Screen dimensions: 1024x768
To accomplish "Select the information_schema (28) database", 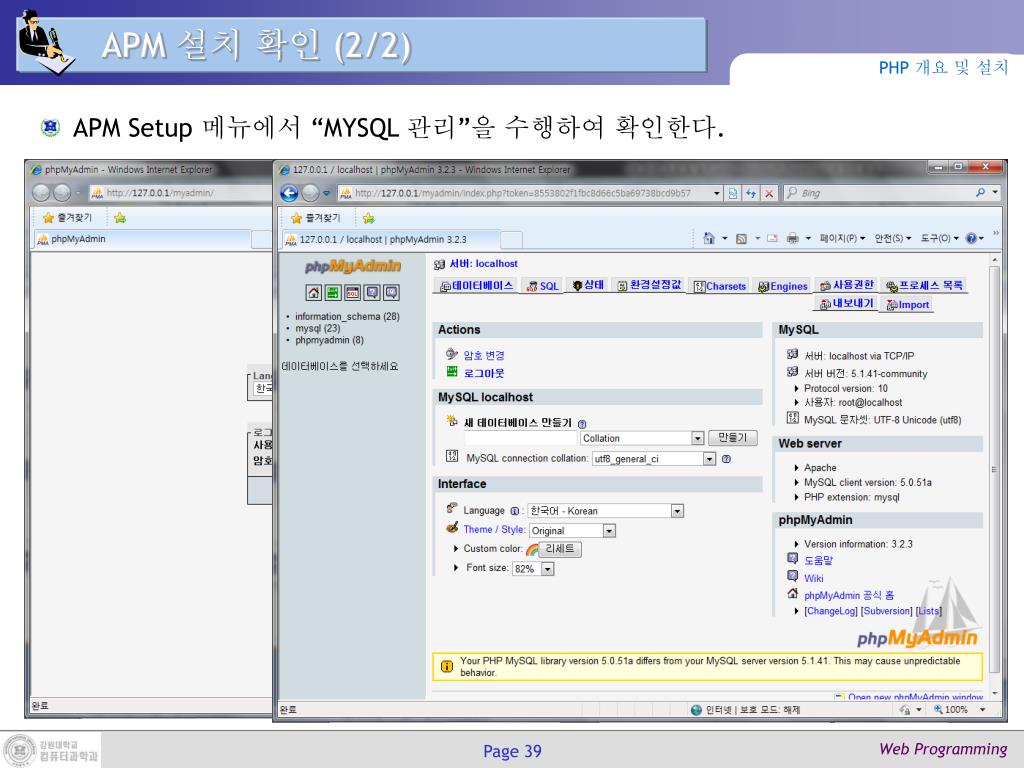I will point(347,317).
